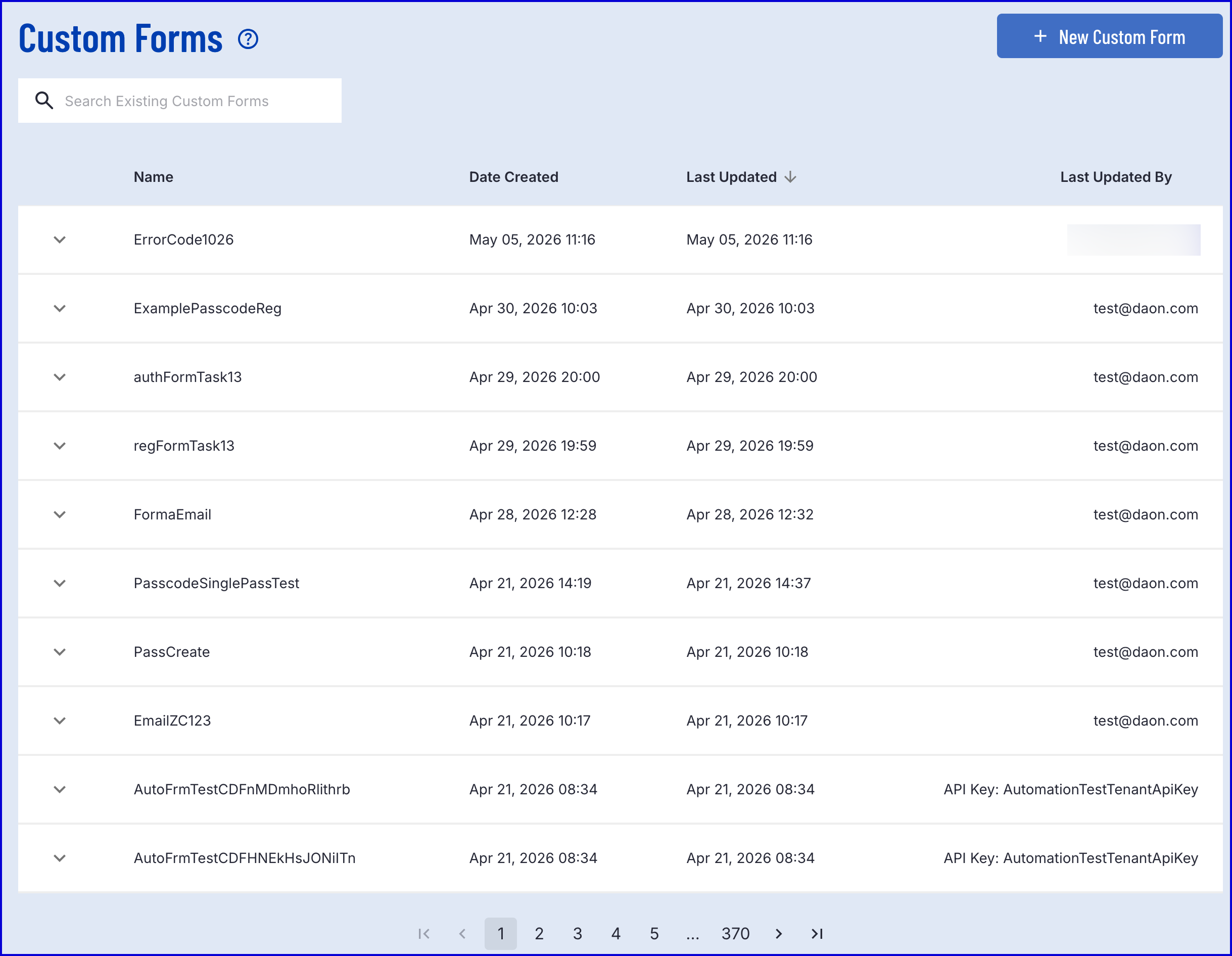Click the Custom Forms page title
This screenshot has width=1232, height=956.
[121, 39]
